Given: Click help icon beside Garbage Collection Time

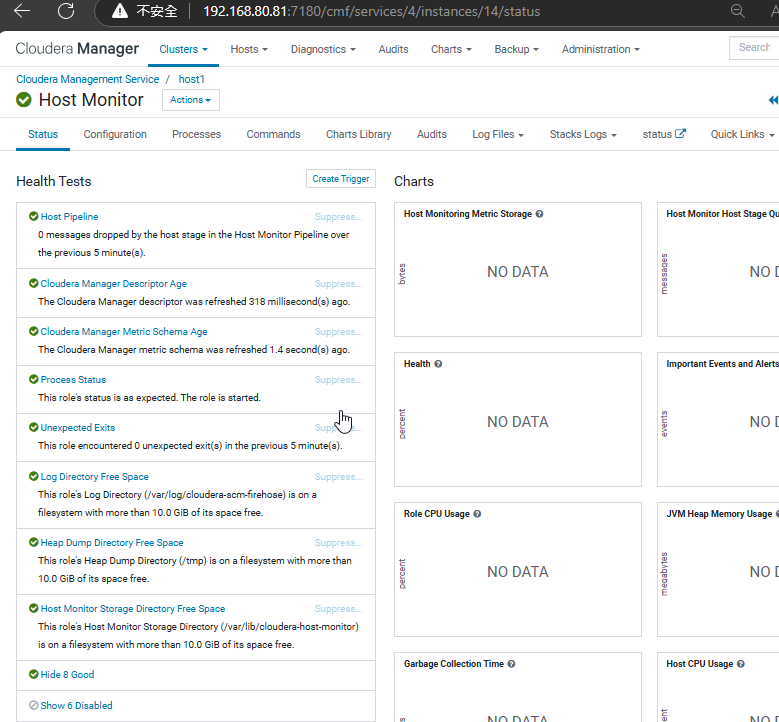Looking at the screenshot, I should pyautogui.click(x=512, y=664).
